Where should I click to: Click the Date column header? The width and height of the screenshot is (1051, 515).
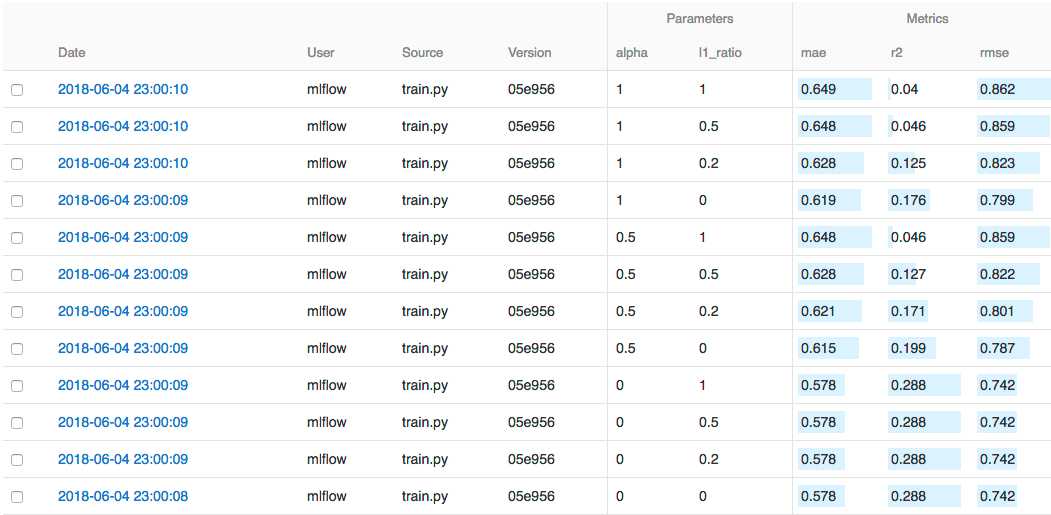tap(72, 52)
